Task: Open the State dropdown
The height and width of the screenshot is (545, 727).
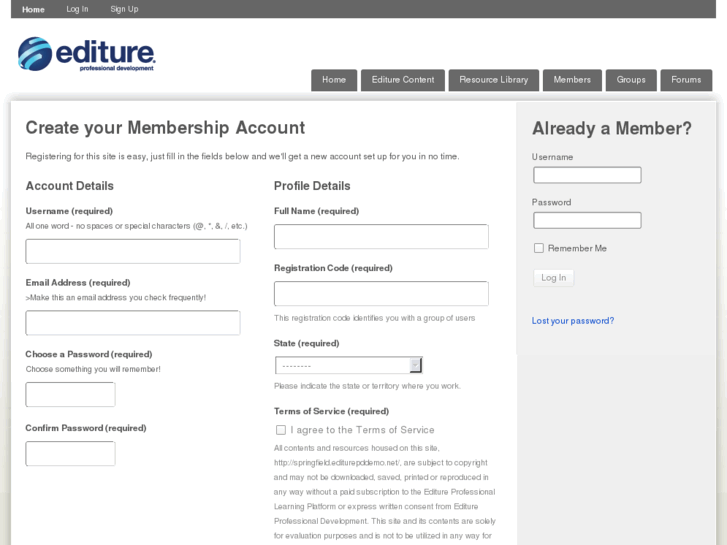Action: pyautogui.click(x=348, y=365)
